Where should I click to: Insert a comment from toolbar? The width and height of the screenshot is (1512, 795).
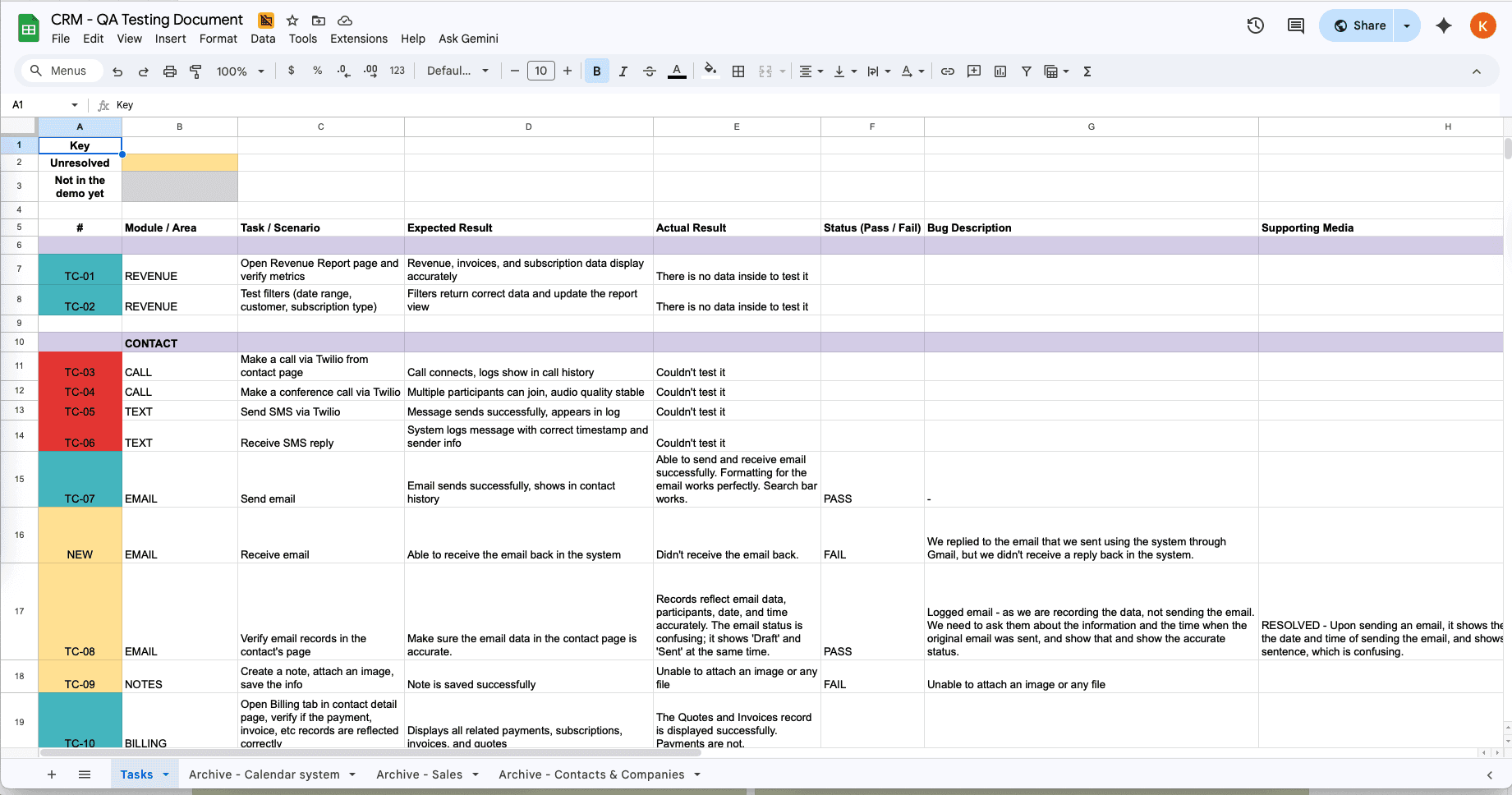pyautogui.click(x=974, y=71)
